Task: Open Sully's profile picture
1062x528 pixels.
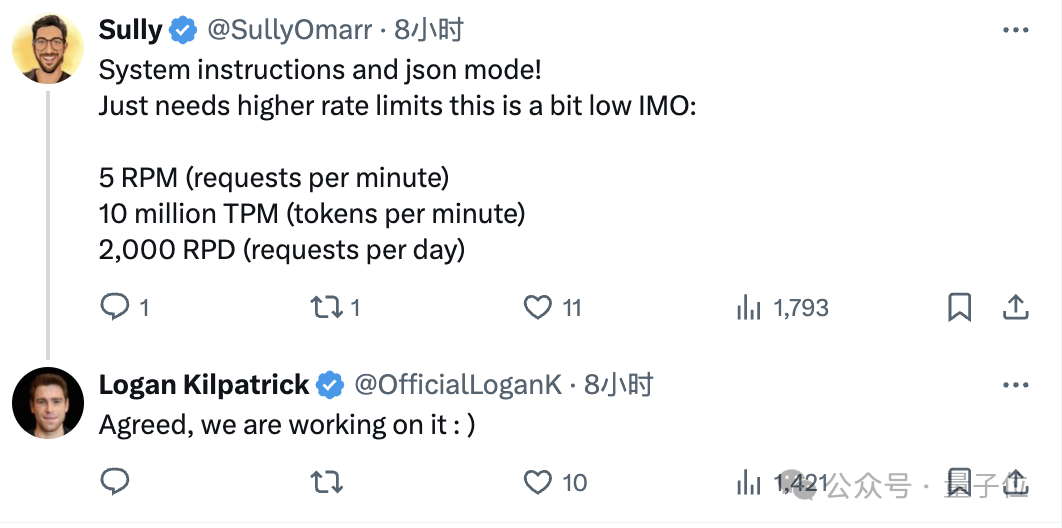Action: (48, 47)
